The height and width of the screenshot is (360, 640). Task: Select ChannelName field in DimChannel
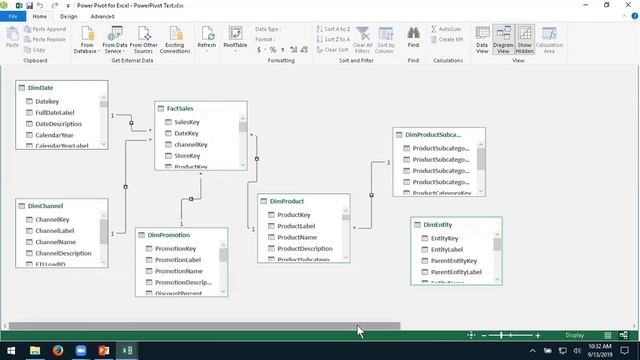click(56, 242)
